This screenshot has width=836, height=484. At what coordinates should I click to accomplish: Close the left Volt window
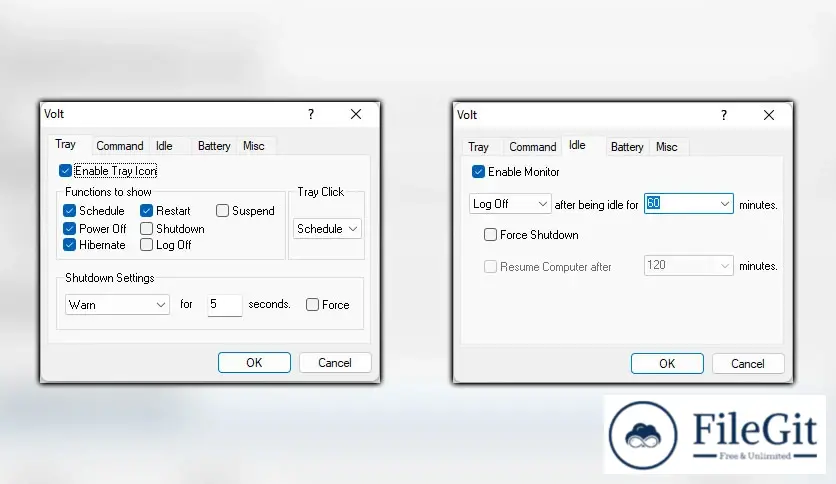[x=356, y=114]
